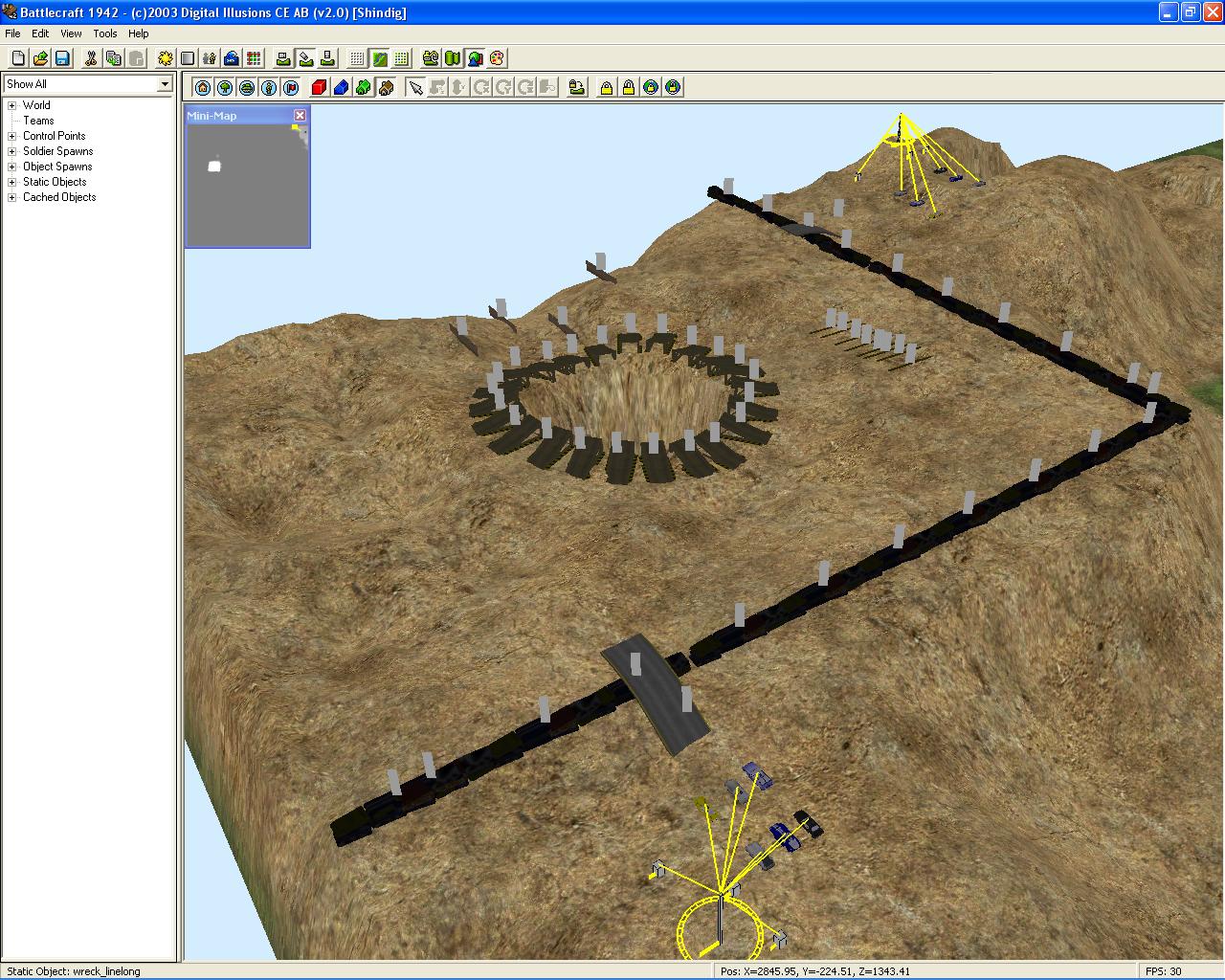Click the blue block object icon
Screen dimensions: 1225x980
342,87
